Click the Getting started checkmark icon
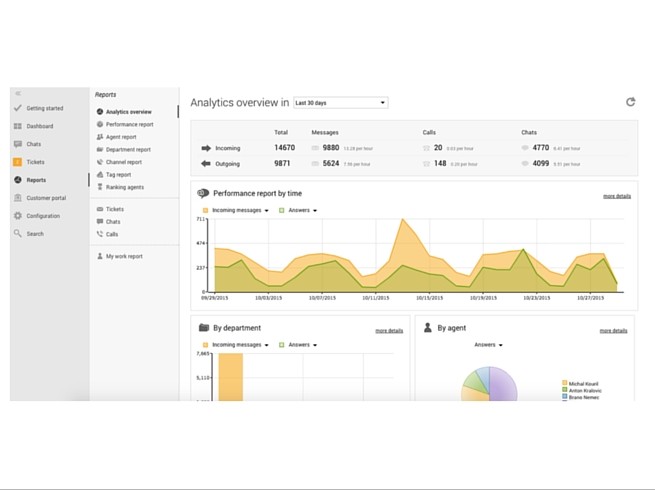This screenshot has width=655, height=490. coord(17,108)
